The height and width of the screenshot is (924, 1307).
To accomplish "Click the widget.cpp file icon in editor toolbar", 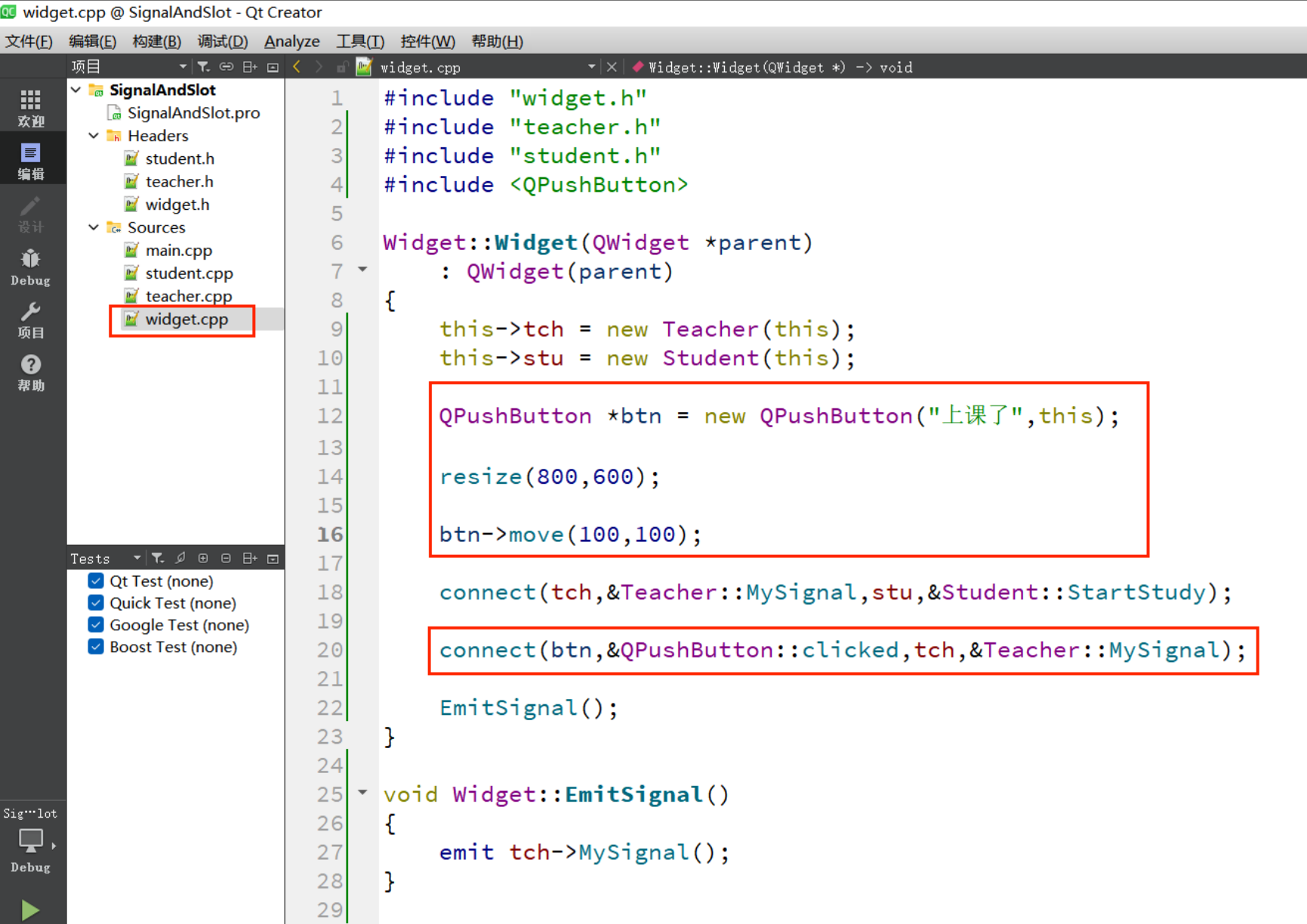I will pos(364,67).
